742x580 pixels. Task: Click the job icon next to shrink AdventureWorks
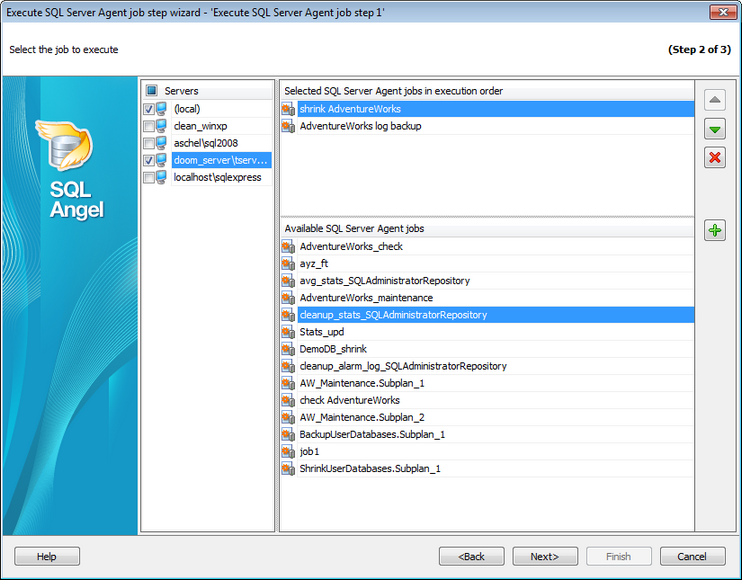pyautogui.click(x=288, y=109)
